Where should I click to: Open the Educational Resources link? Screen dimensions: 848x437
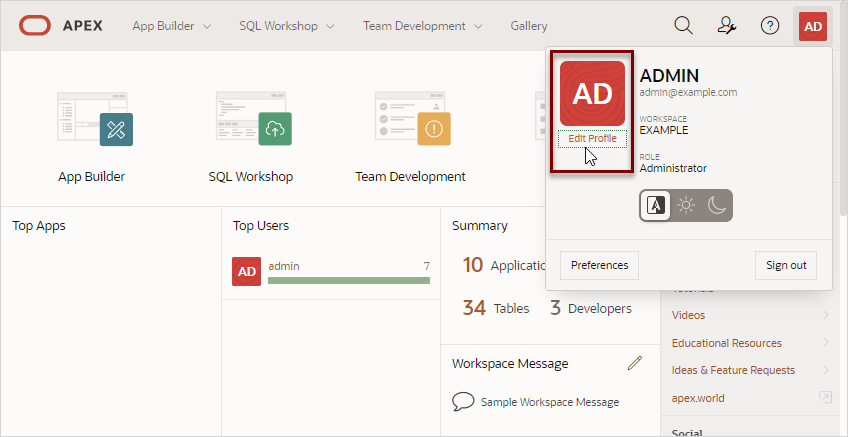pos(726,343)
